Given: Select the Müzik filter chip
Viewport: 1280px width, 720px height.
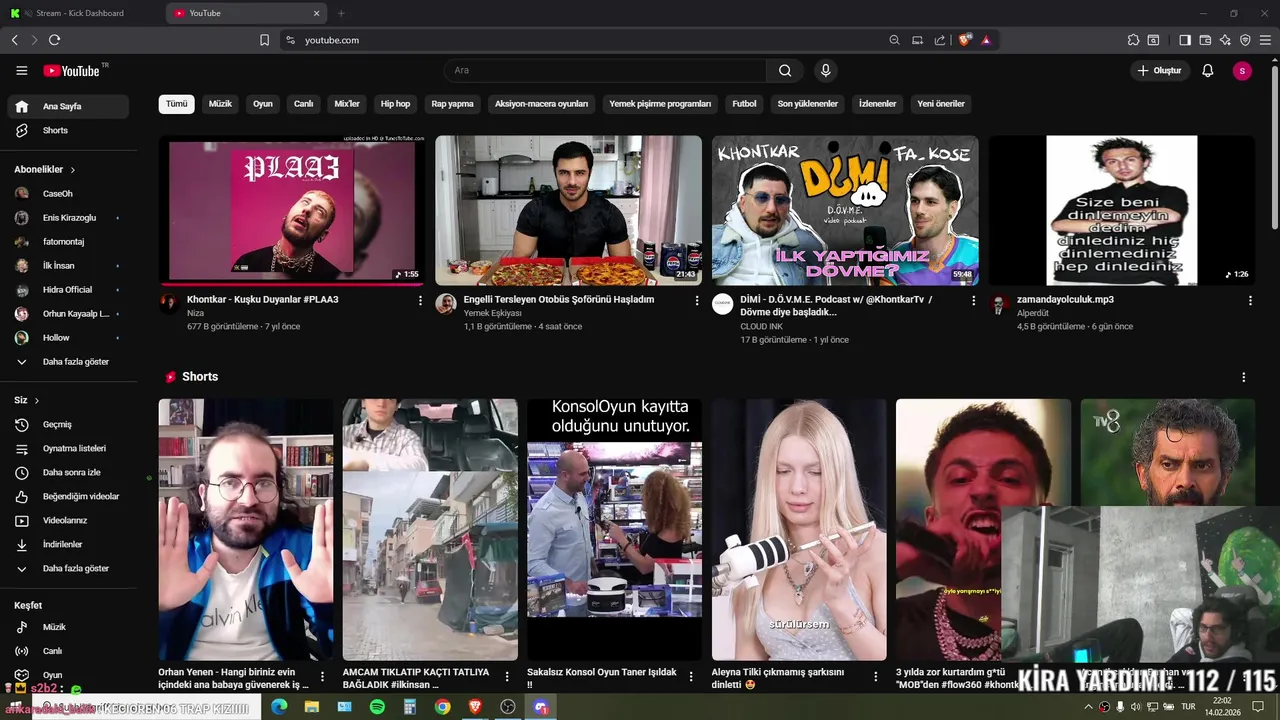Looking at the screenshot, I should (220, 104).
